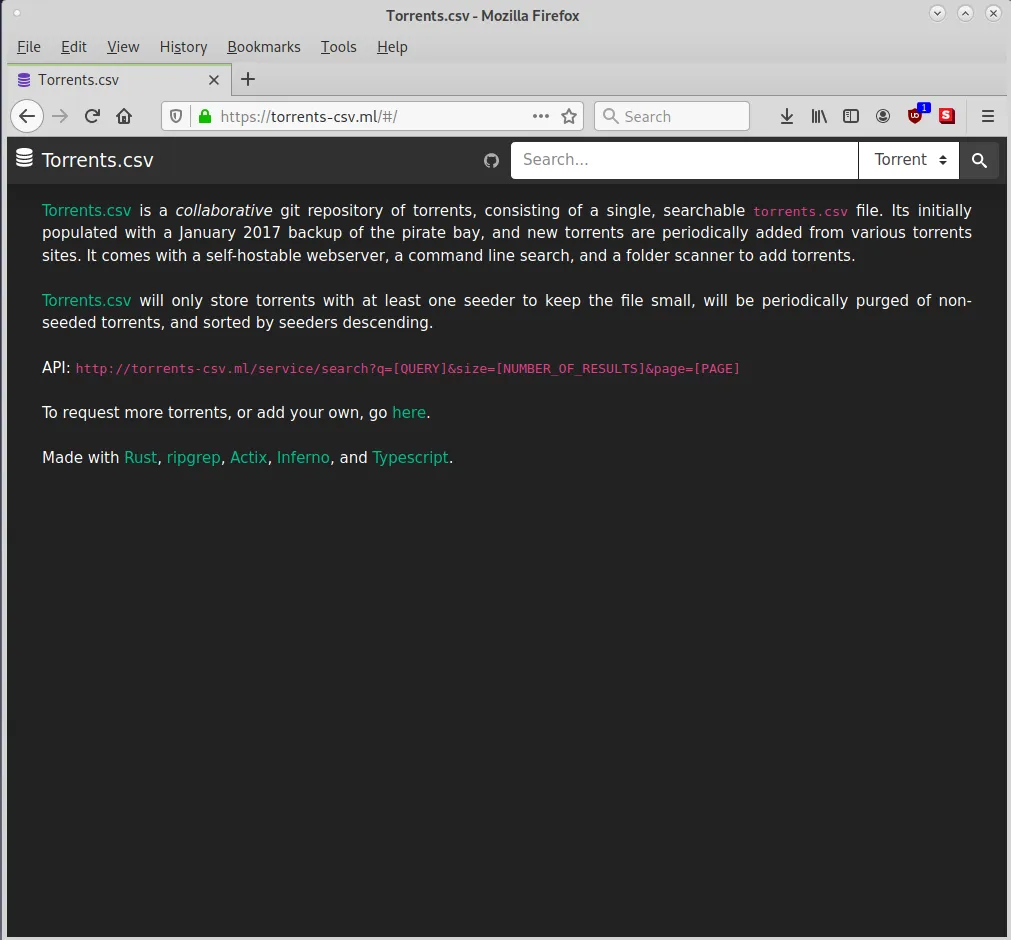This screenshot has height=940, width=1011.
Task: Open the Torrents.csv GitHub repository icon
Action: click(491, 160)
